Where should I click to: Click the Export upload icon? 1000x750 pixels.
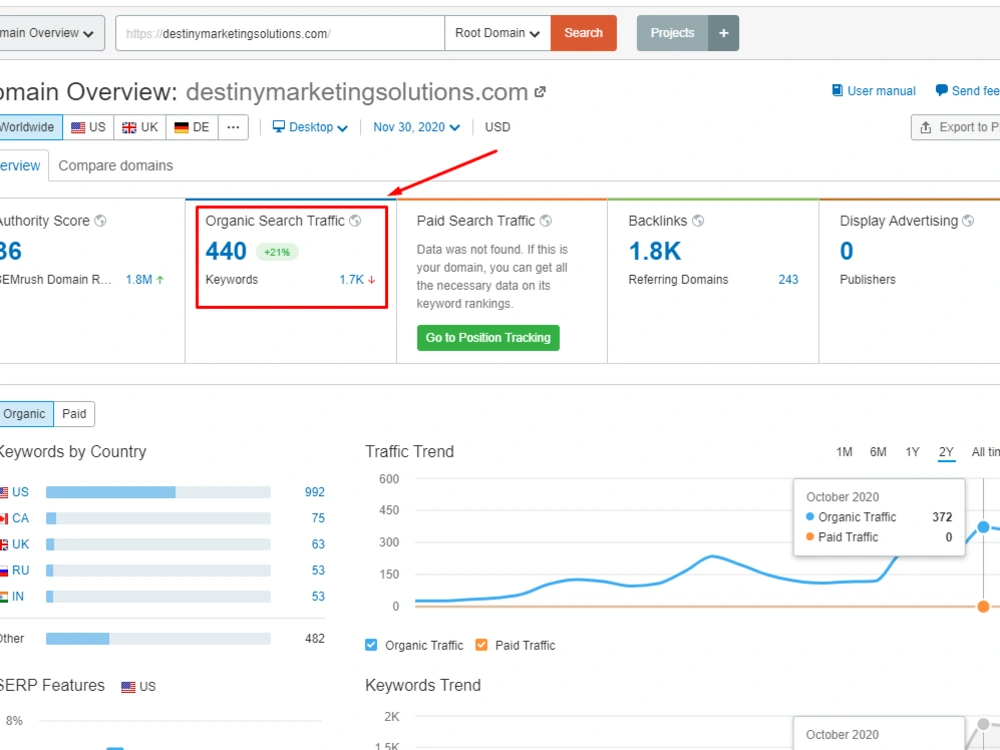coord(926,128)
